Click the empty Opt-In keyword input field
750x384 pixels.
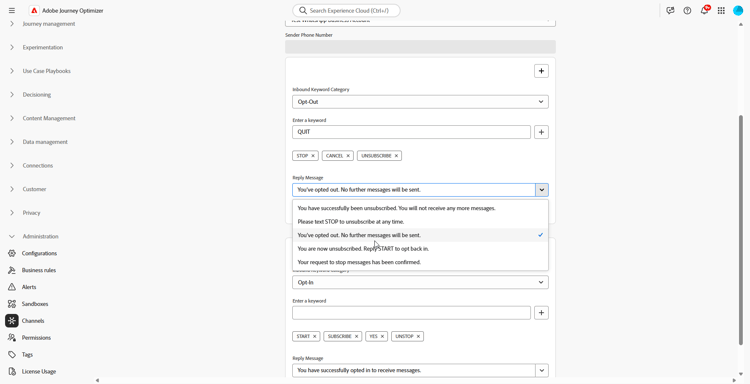click(x=411, y=313)
